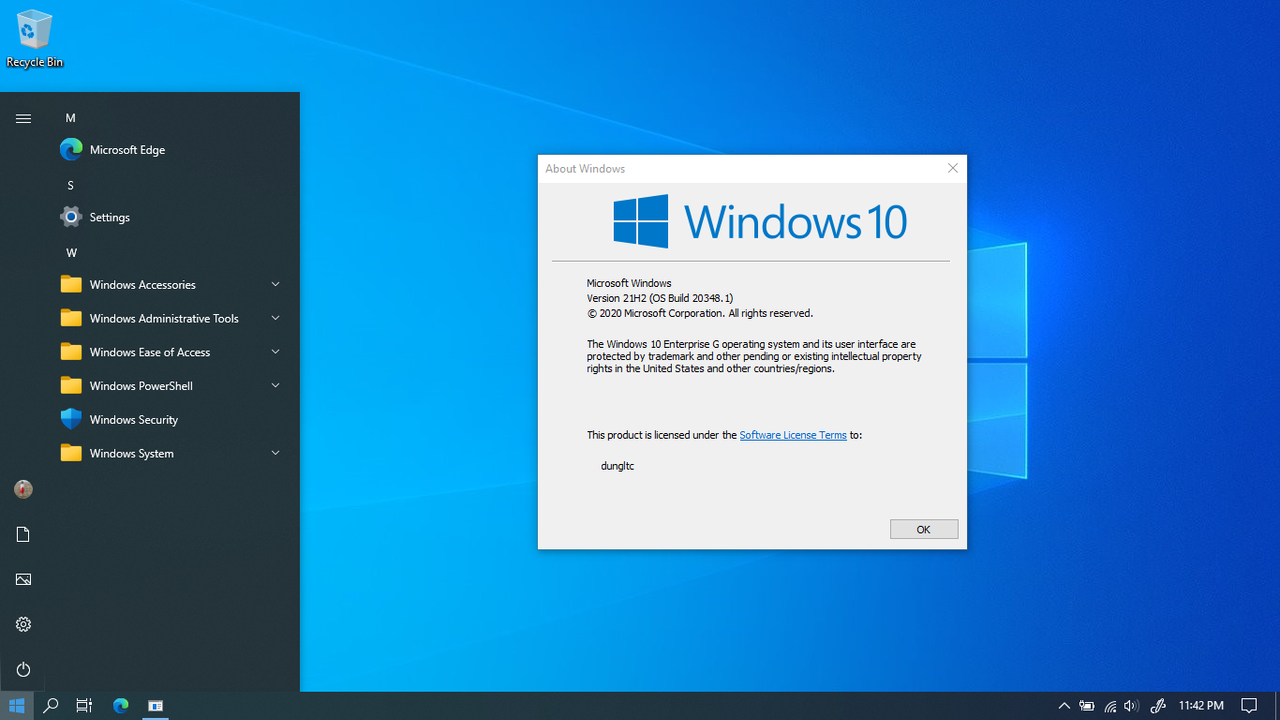Screen dimensions: 1280x720
Task: Open Microsoft Edge from the taskbar
Action: (x=121, y=706)
